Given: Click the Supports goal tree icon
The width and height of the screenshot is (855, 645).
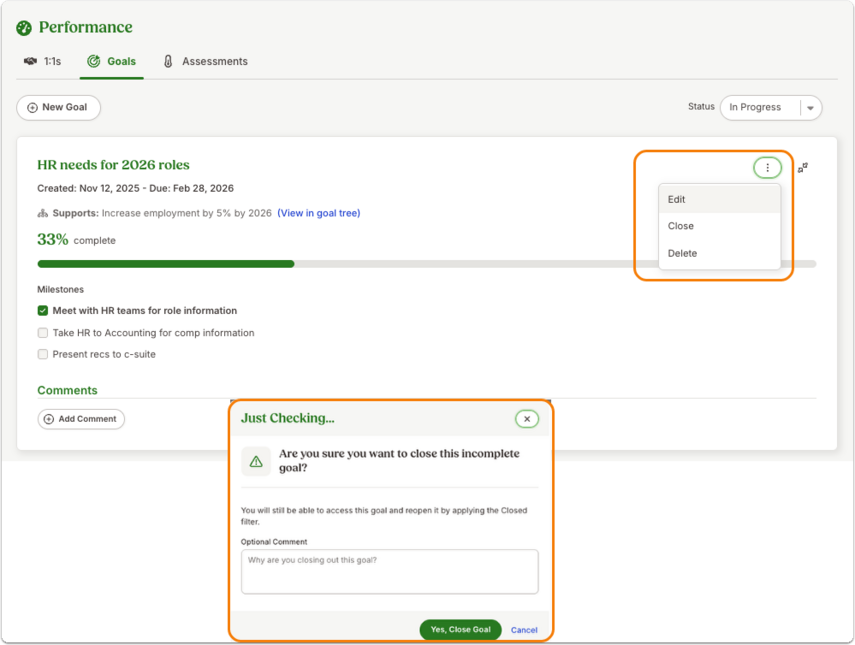Looking at the screenshot, I should click(x=43, y=213).
